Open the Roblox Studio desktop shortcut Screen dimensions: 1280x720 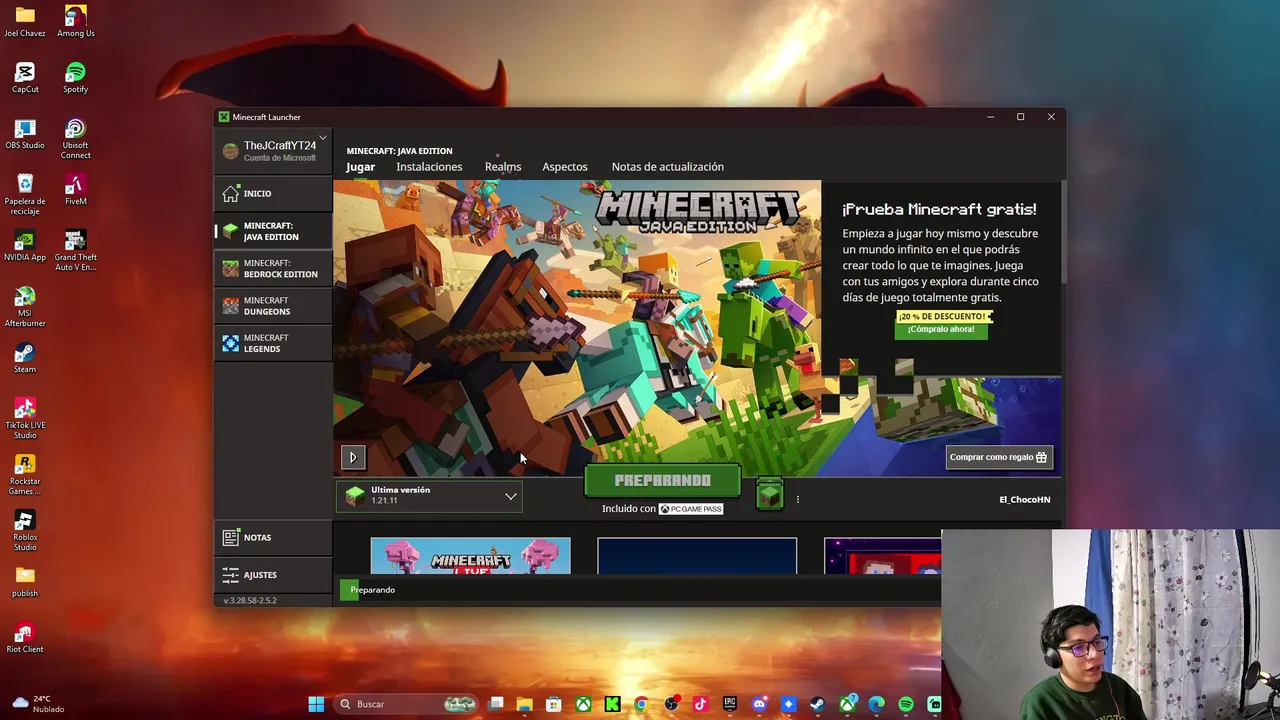25,530
